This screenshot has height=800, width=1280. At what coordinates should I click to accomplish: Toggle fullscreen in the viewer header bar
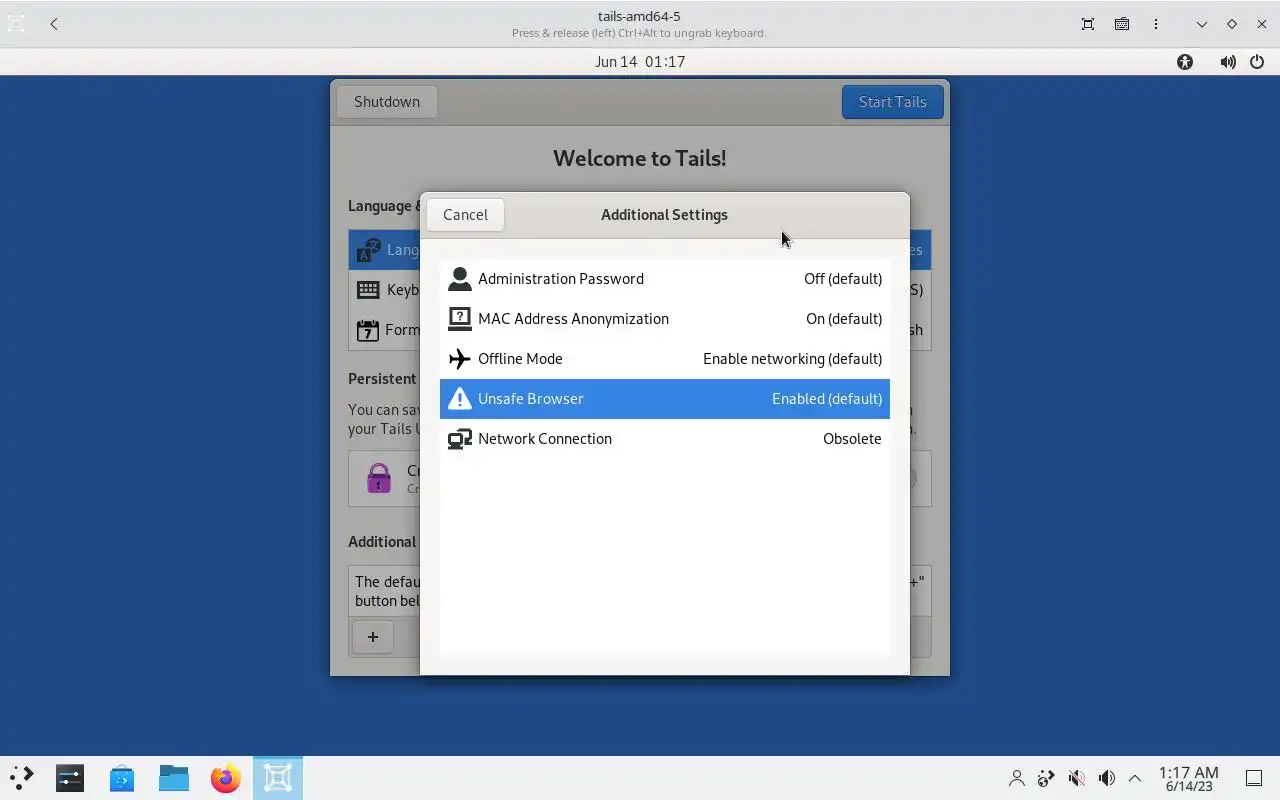click(1088, 24)
